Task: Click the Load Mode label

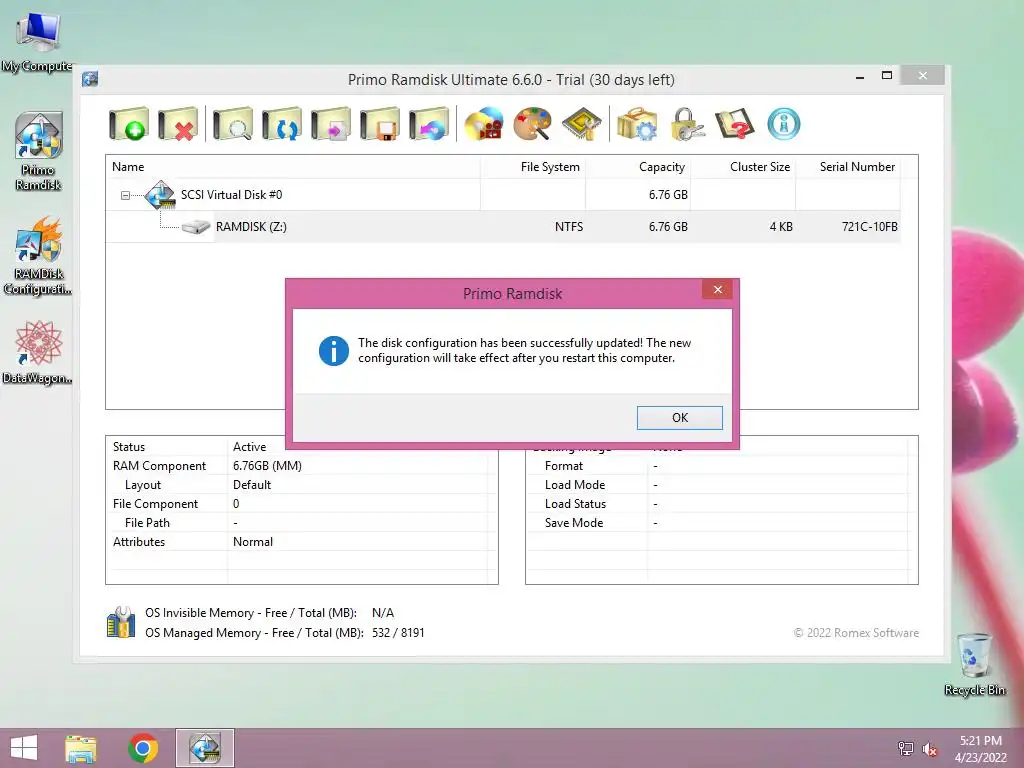Action: (575, 485)
